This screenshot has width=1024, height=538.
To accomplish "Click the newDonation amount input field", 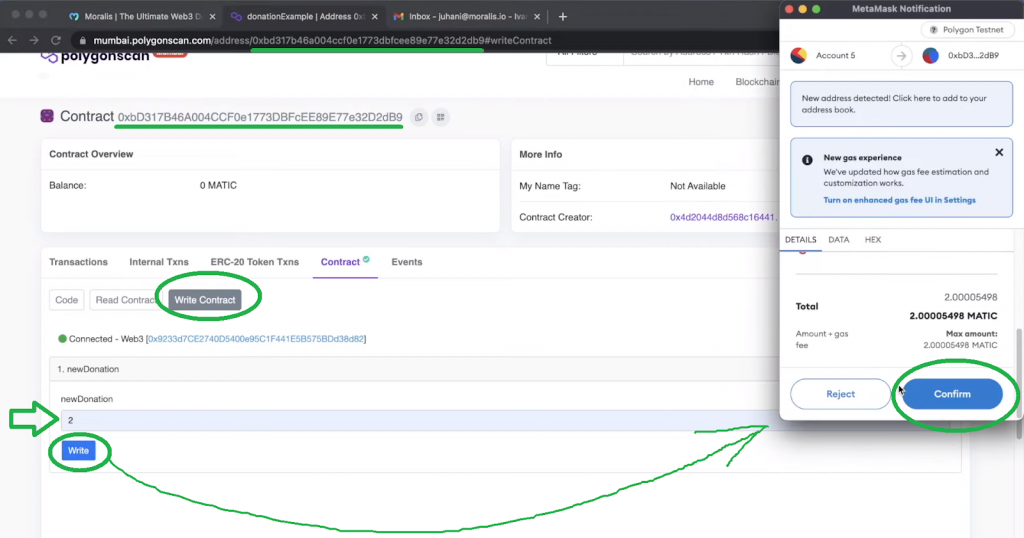I will click(x=400, y=421).
